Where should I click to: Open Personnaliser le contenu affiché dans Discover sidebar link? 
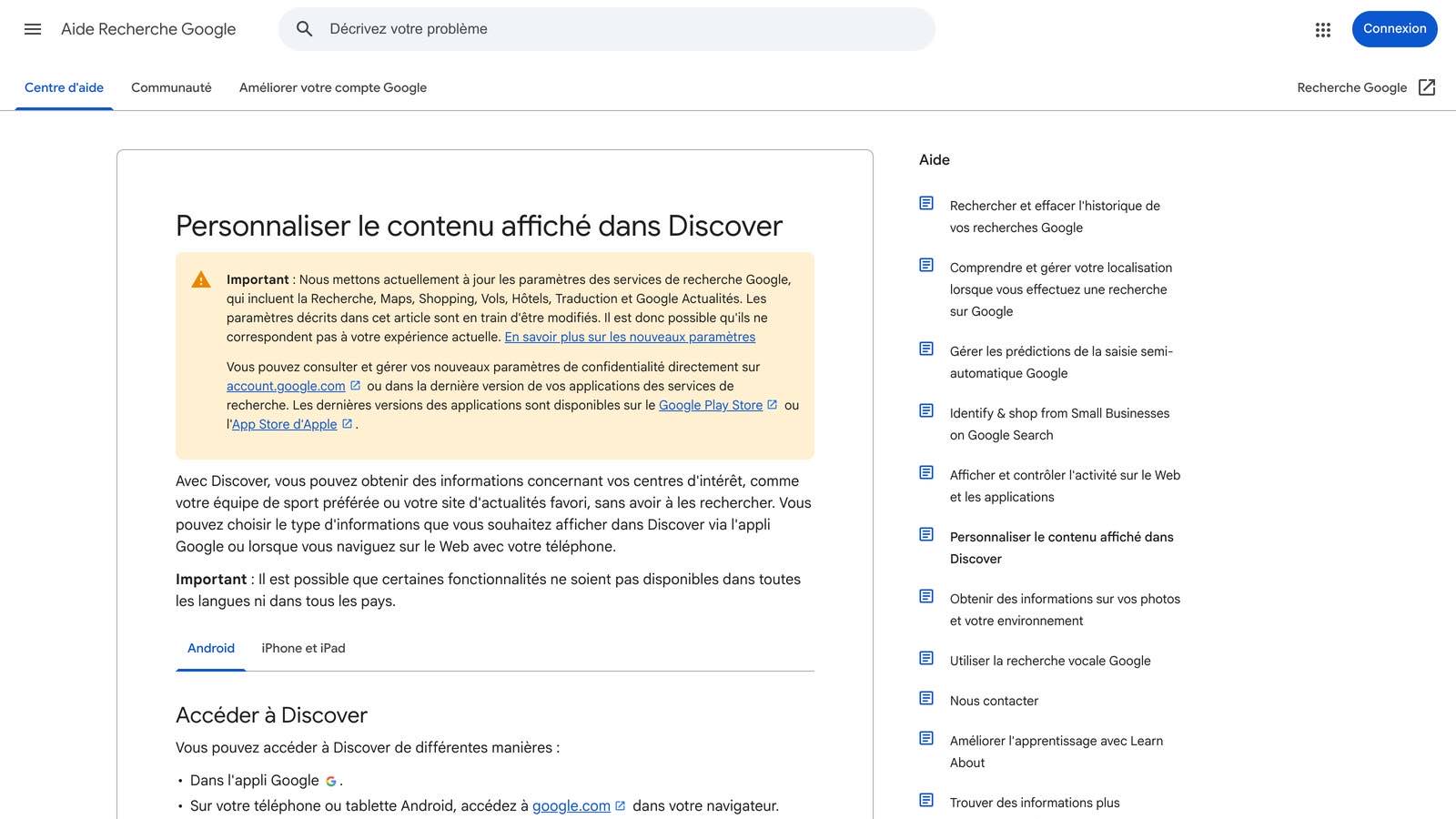click(x=1062, y=548)
